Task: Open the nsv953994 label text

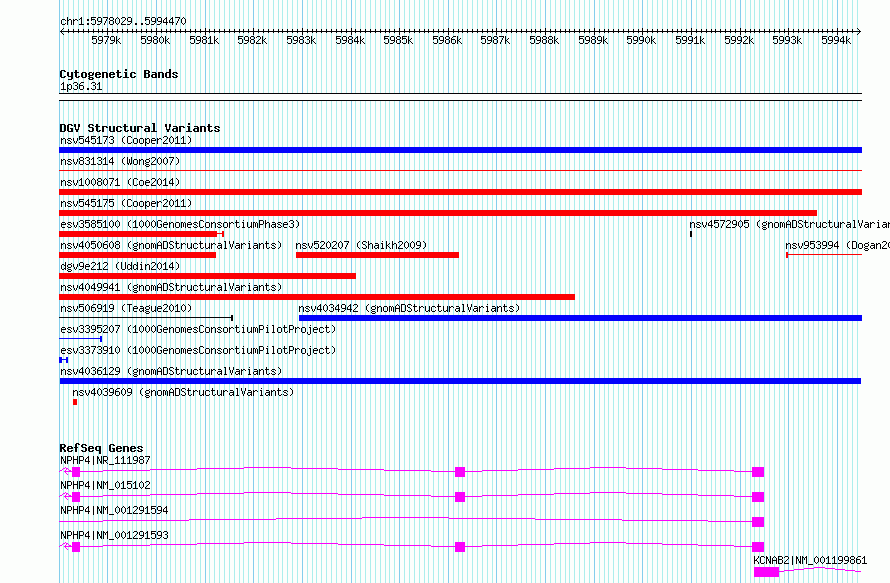Action: click(837, 245)
